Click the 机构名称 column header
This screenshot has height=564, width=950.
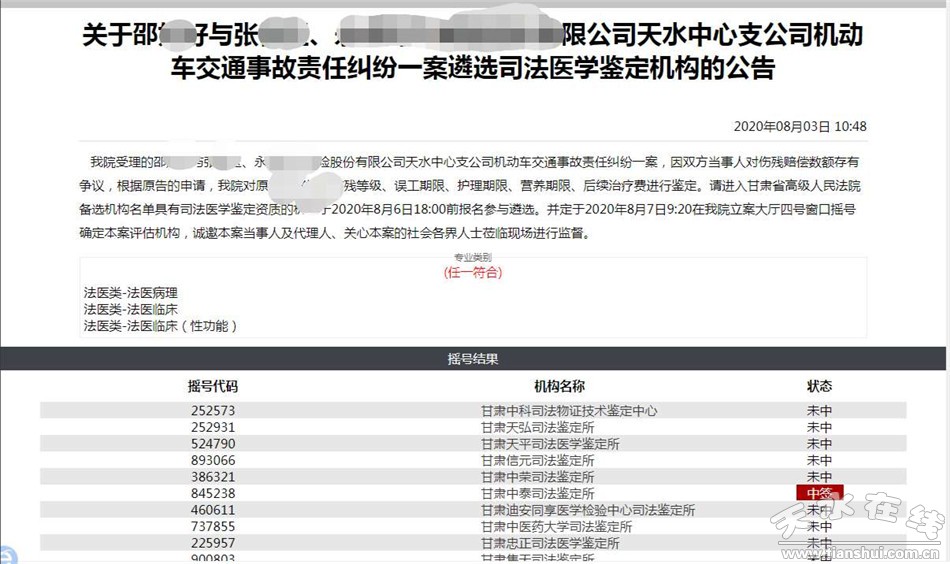click(559, 387)
